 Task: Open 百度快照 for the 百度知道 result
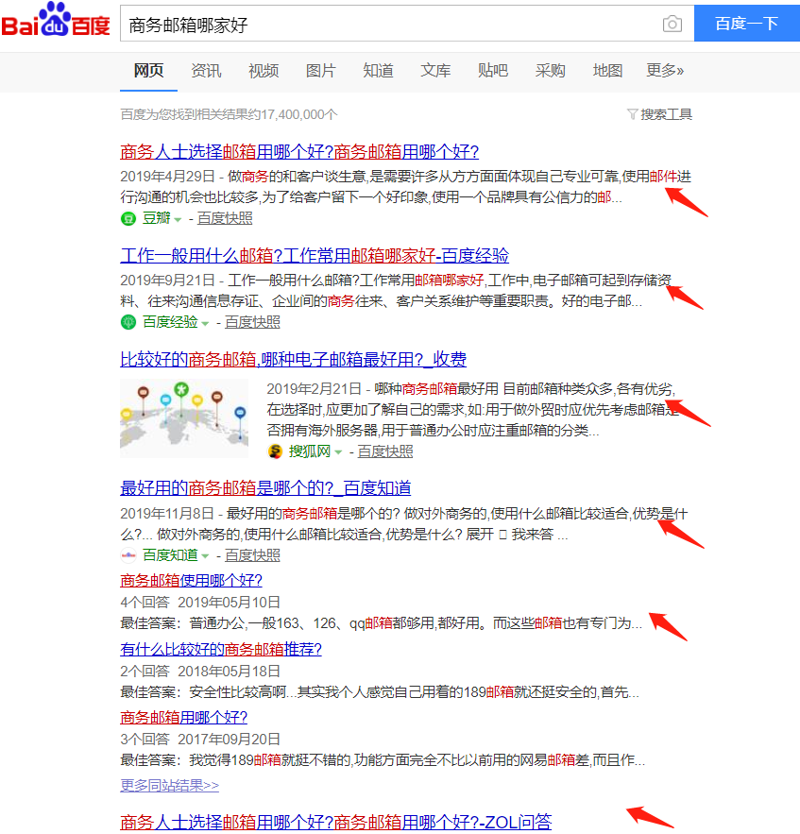[252, 555]
